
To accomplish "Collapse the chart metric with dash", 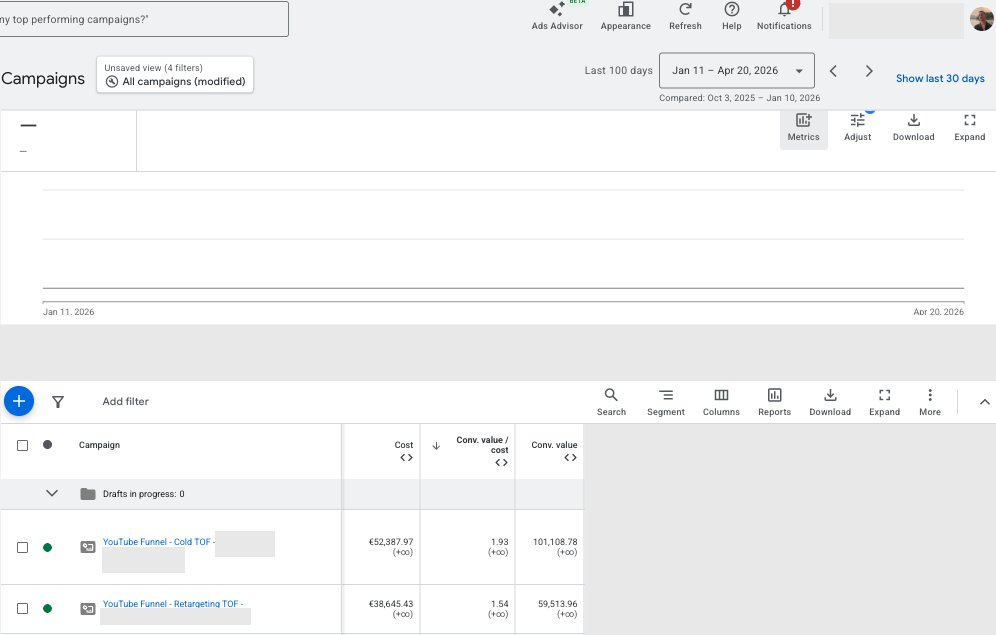I will click(x=28, y=125).
